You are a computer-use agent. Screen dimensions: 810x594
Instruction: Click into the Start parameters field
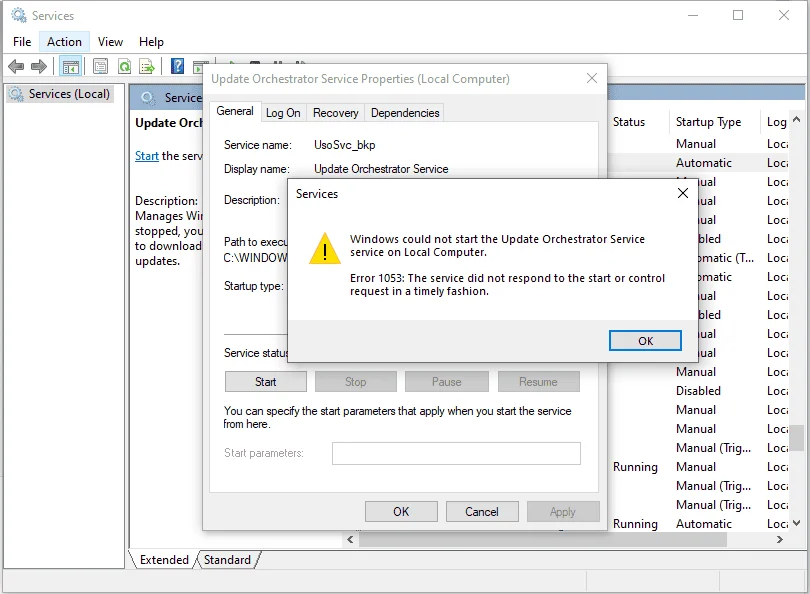coord(456,453)
